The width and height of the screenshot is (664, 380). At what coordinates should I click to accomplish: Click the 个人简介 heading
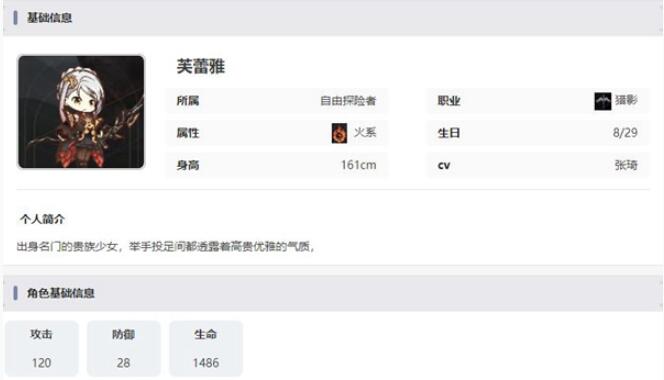click(42, 219)
